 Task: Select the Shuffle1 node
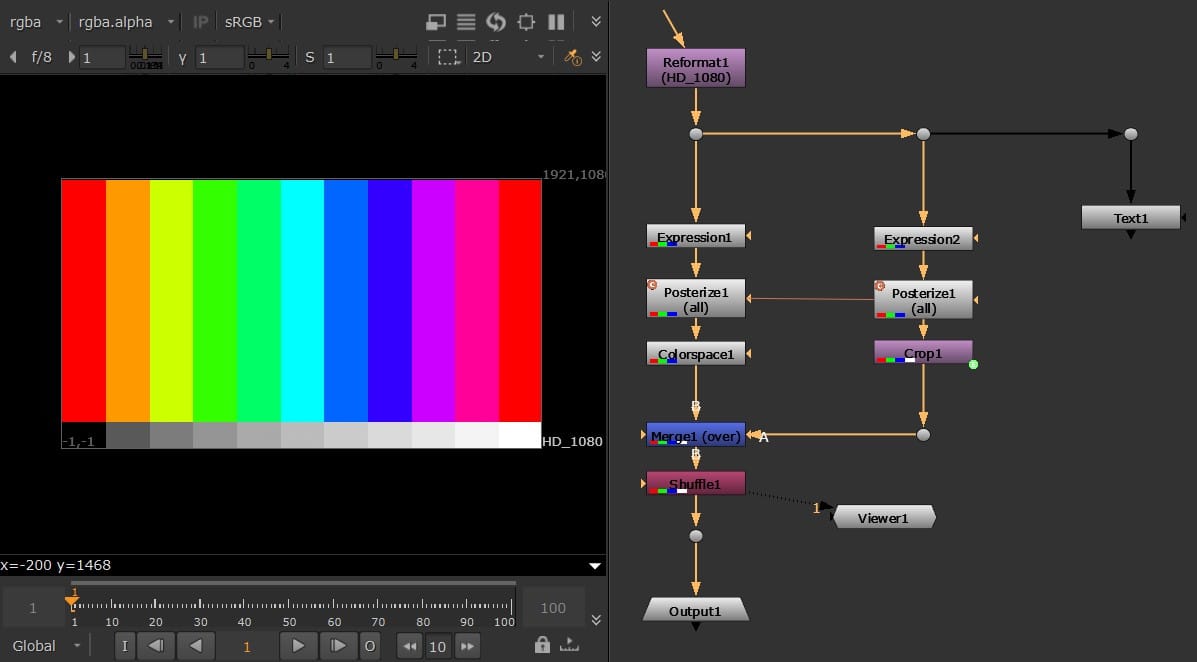click(695, 483)
